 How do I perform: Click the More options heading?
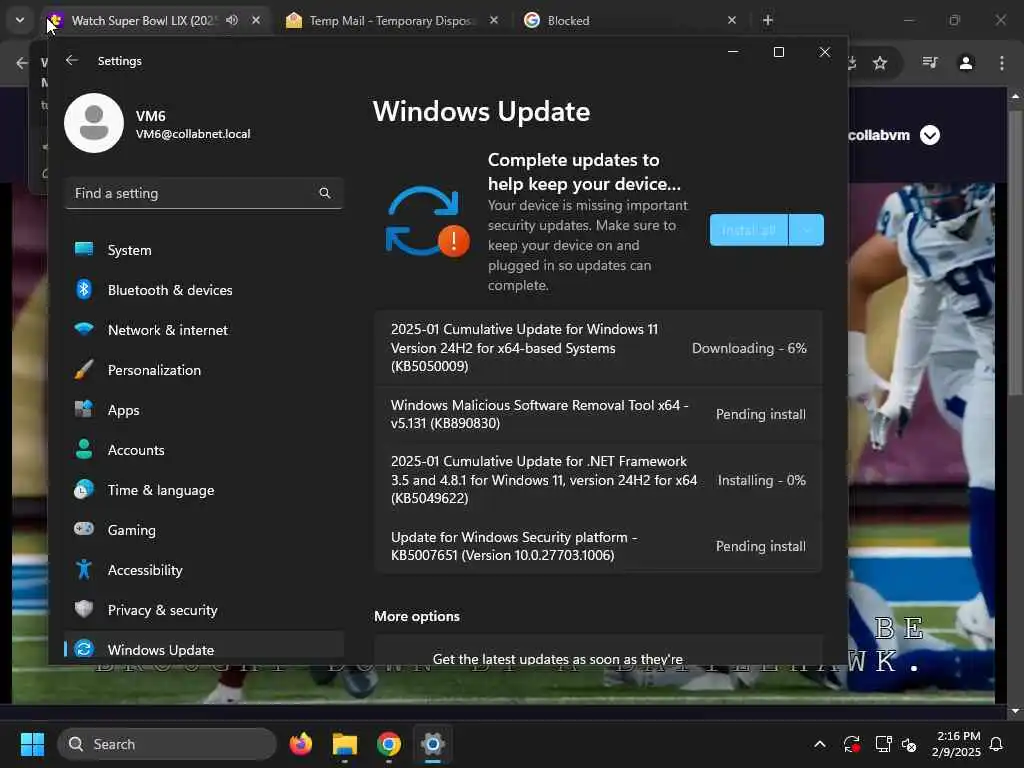417,616
